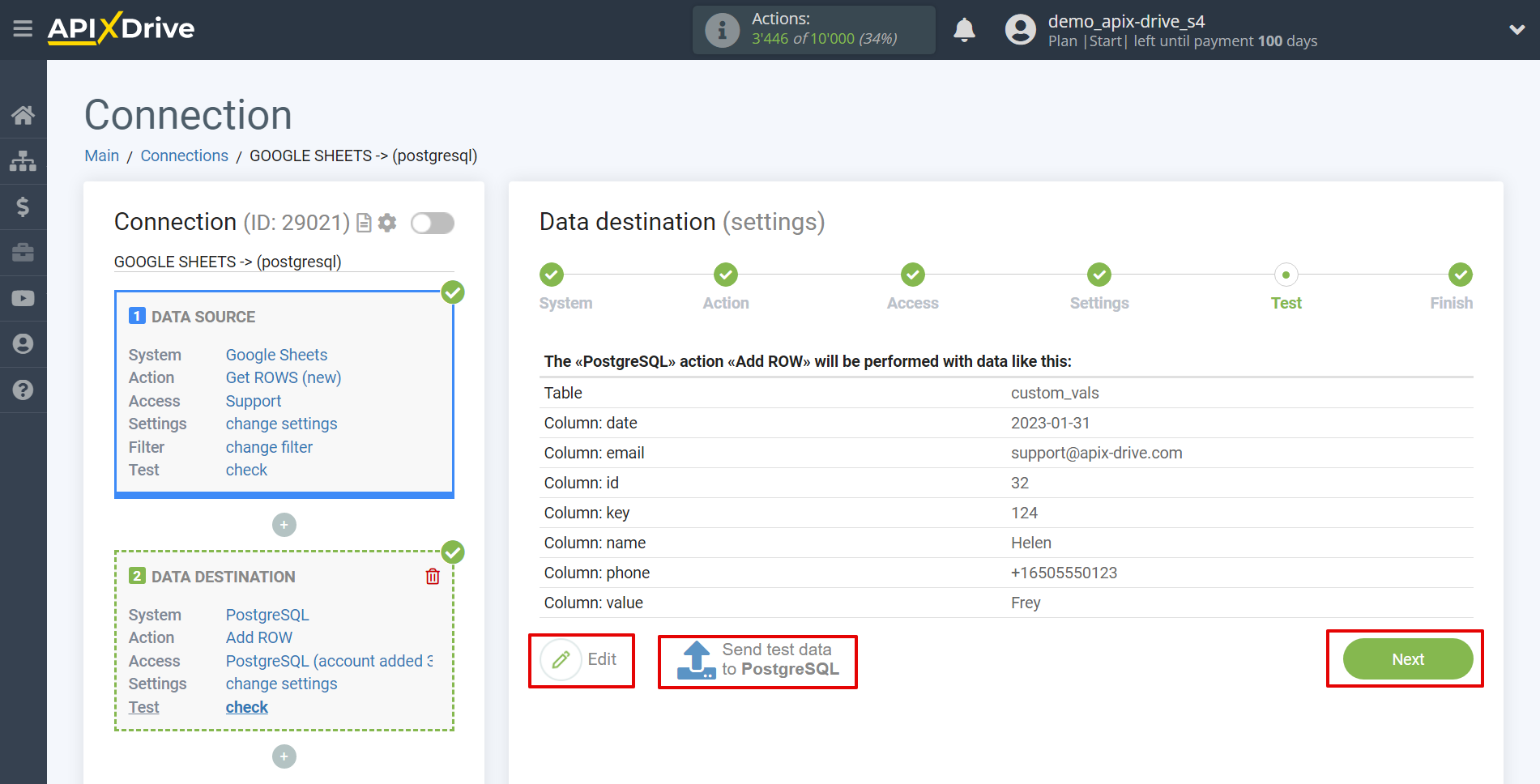This screenshot has width=1540, height=784.
Task: Click data source change settings link
Action: (x=281, y=424)
